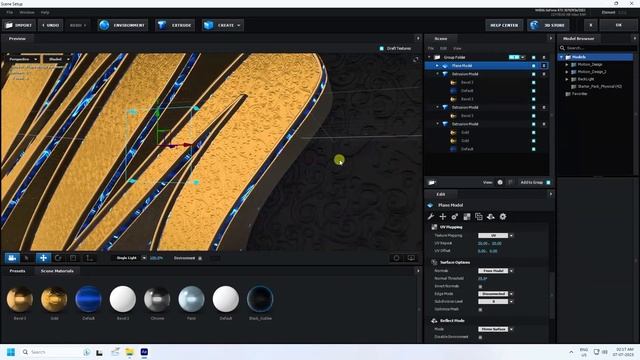640x360 pixels.
Task: Switch to the Presets tab
Action: (x=17, y=271)
